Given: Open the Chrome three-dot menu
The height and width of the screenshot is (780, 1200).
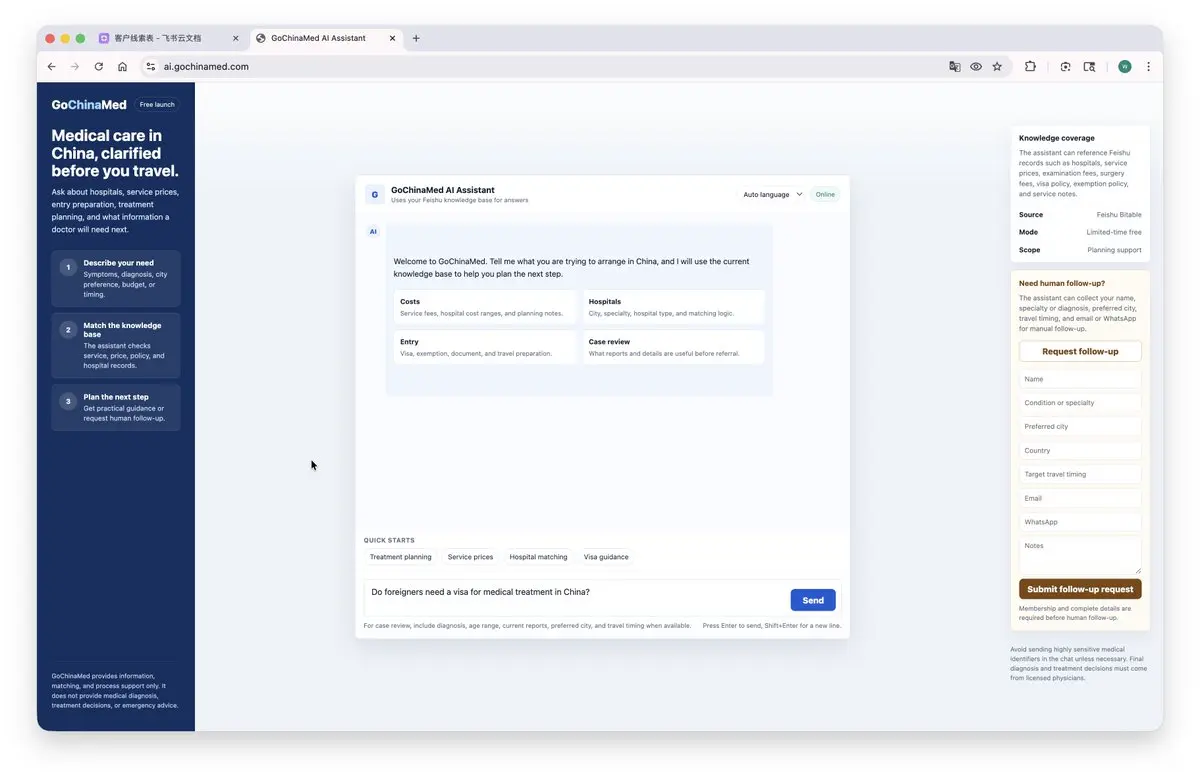Looking at the screenshot, I should [1148, 67].
